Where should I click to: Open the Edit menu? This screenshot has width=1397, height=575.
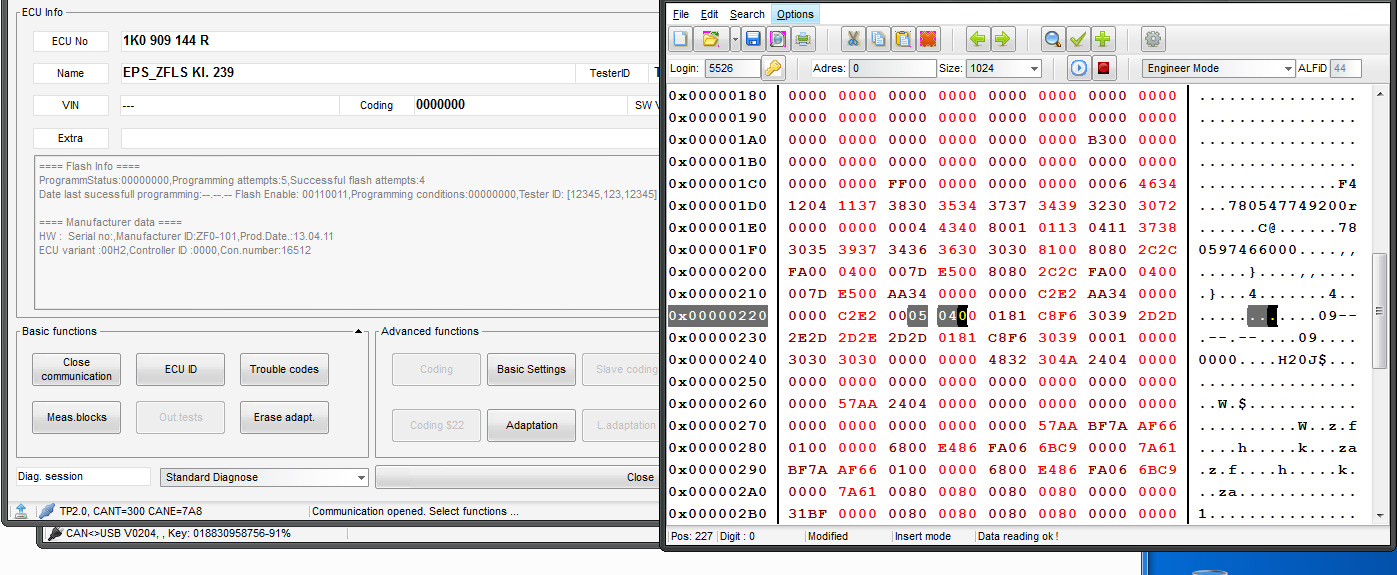tap(710, 14)
